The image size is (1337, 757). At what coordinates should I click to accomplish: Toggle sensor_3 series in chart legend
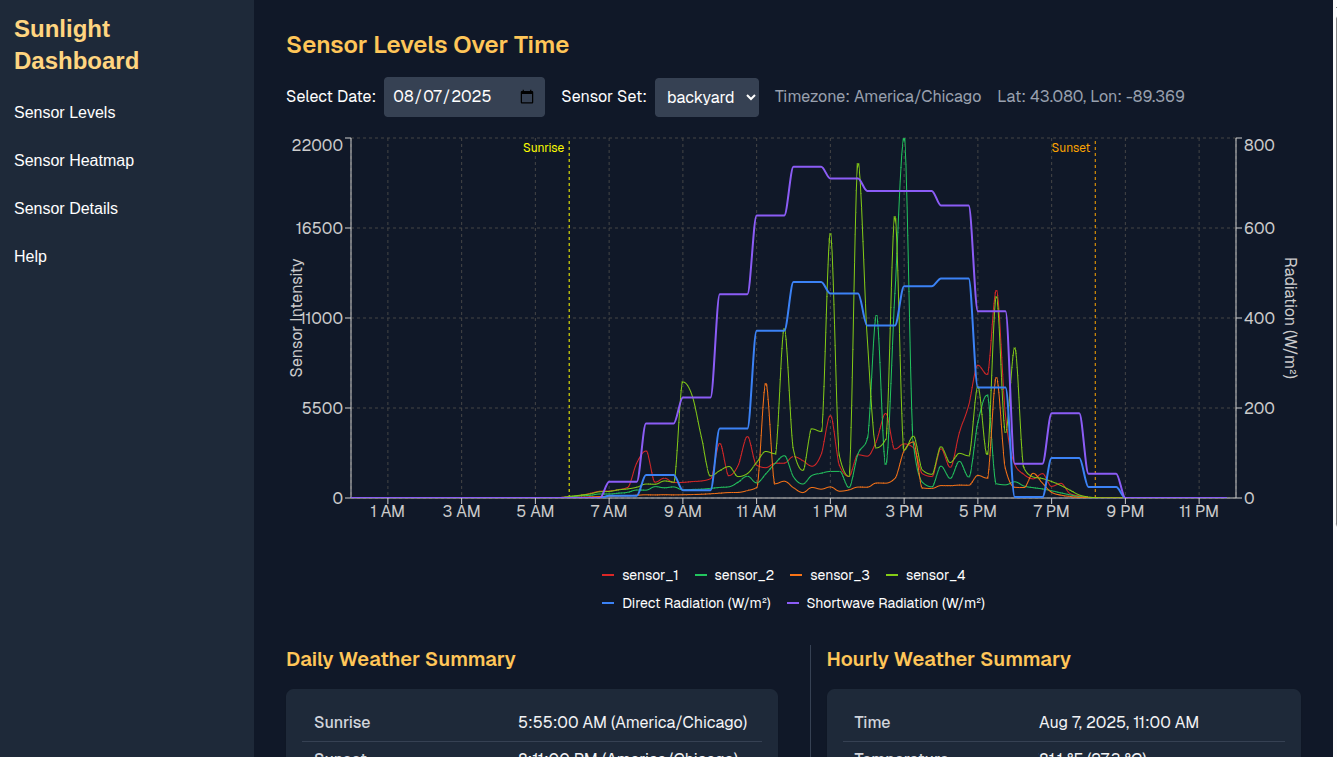coord(829,576)
